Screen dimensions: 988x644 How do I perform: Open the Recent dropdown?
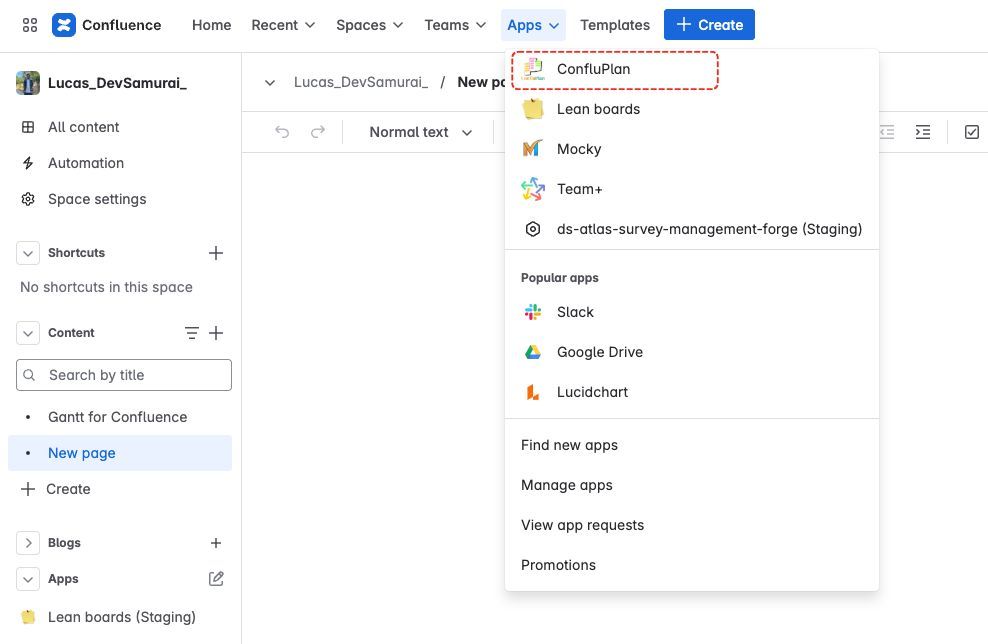[283, 25]
